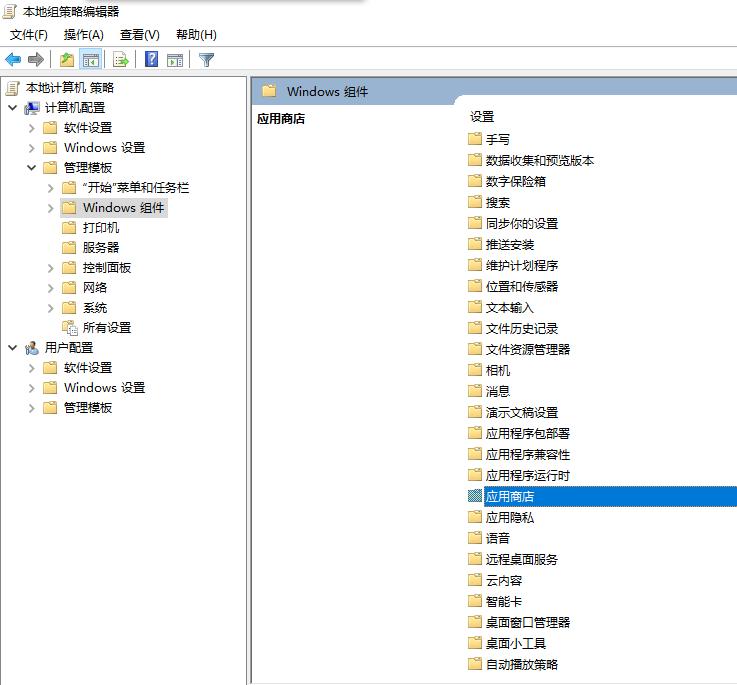The height and width of the screenshot is (685, 737).
Task: Select 自动播放策略 in the list
Action: (522, 664)
